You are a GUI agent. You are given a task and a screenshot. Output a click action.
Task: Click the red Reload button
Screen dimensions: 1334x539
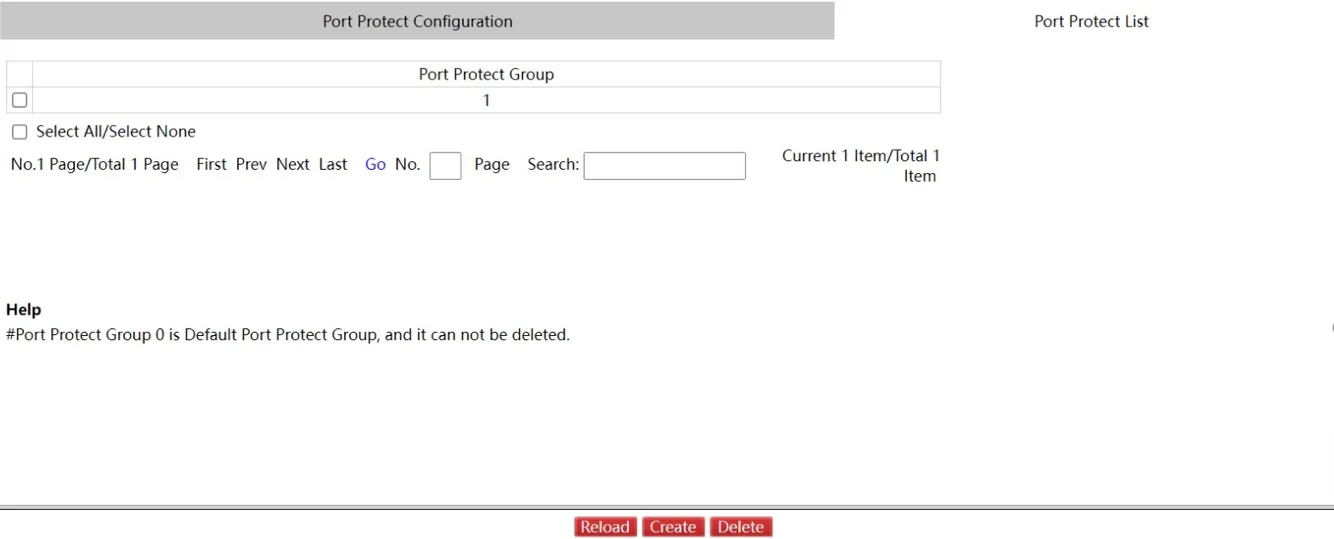pos(605,527)
